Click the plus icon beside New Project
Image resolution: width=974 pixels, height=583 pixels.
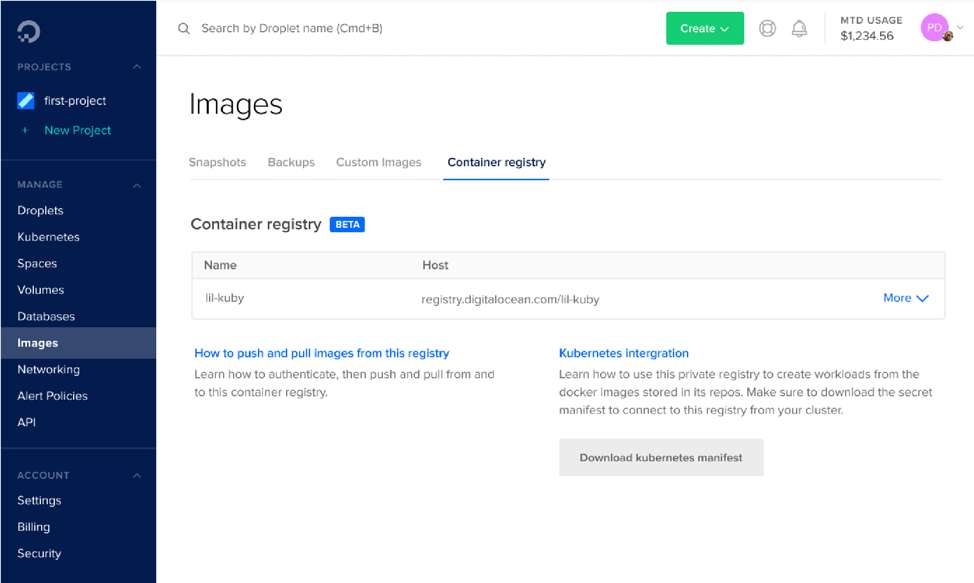pyautogui.click(x=26, y=130)
